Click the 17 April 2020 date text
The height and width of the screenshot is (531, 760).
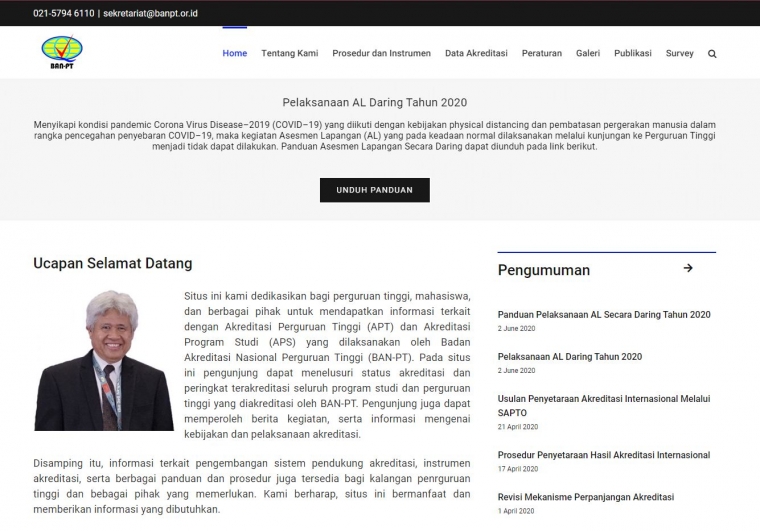pyautogui.click(x=518, y=469)
